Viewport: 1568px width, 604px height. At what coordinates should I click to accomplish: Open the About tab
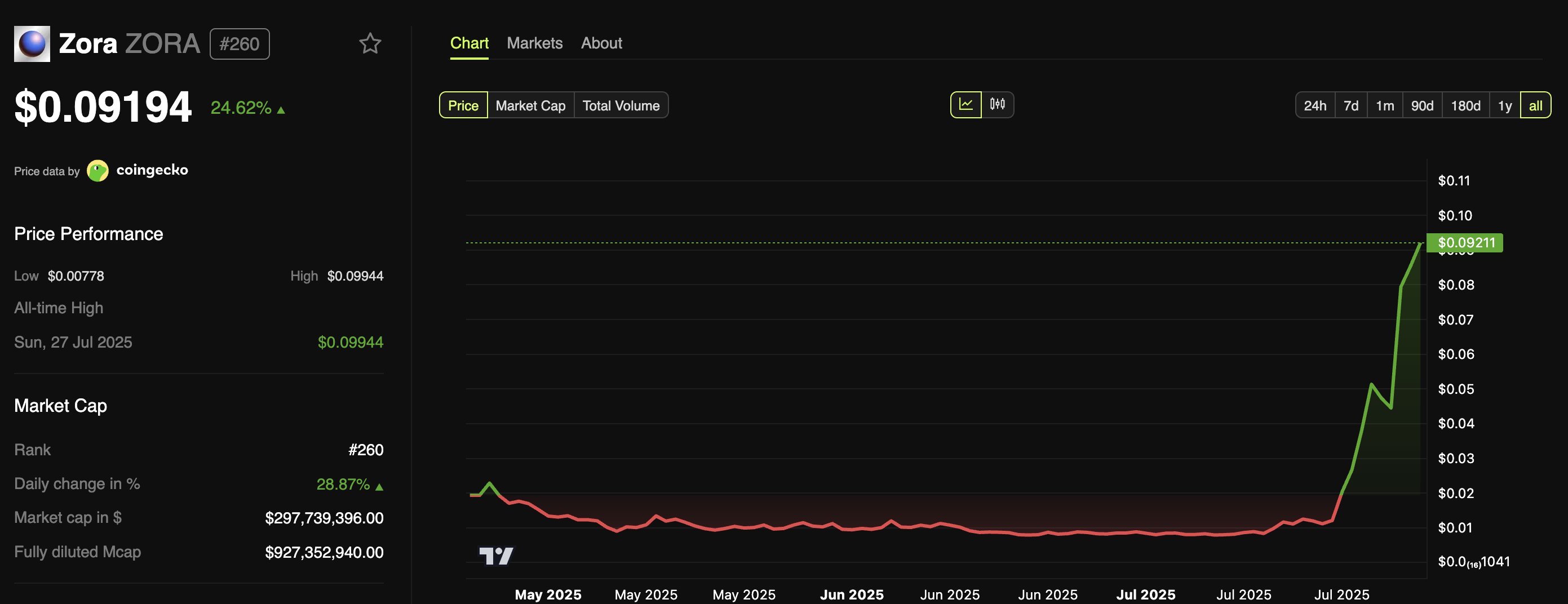click(601, 43)
